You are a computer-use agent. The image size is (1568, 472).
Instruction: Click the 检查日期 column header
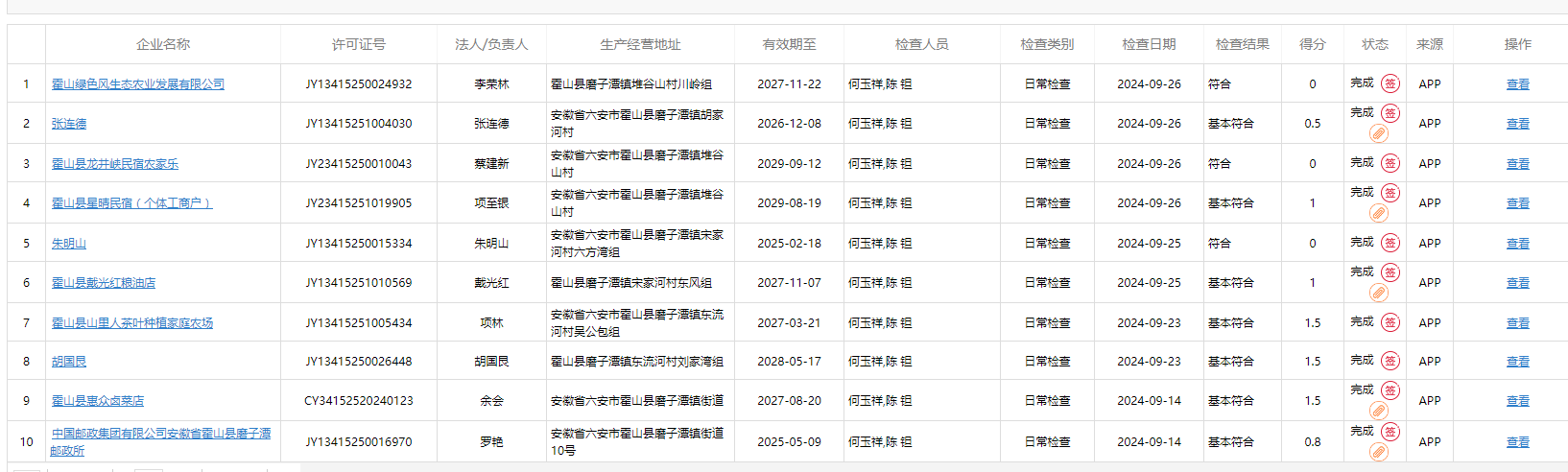(1149, 44)
